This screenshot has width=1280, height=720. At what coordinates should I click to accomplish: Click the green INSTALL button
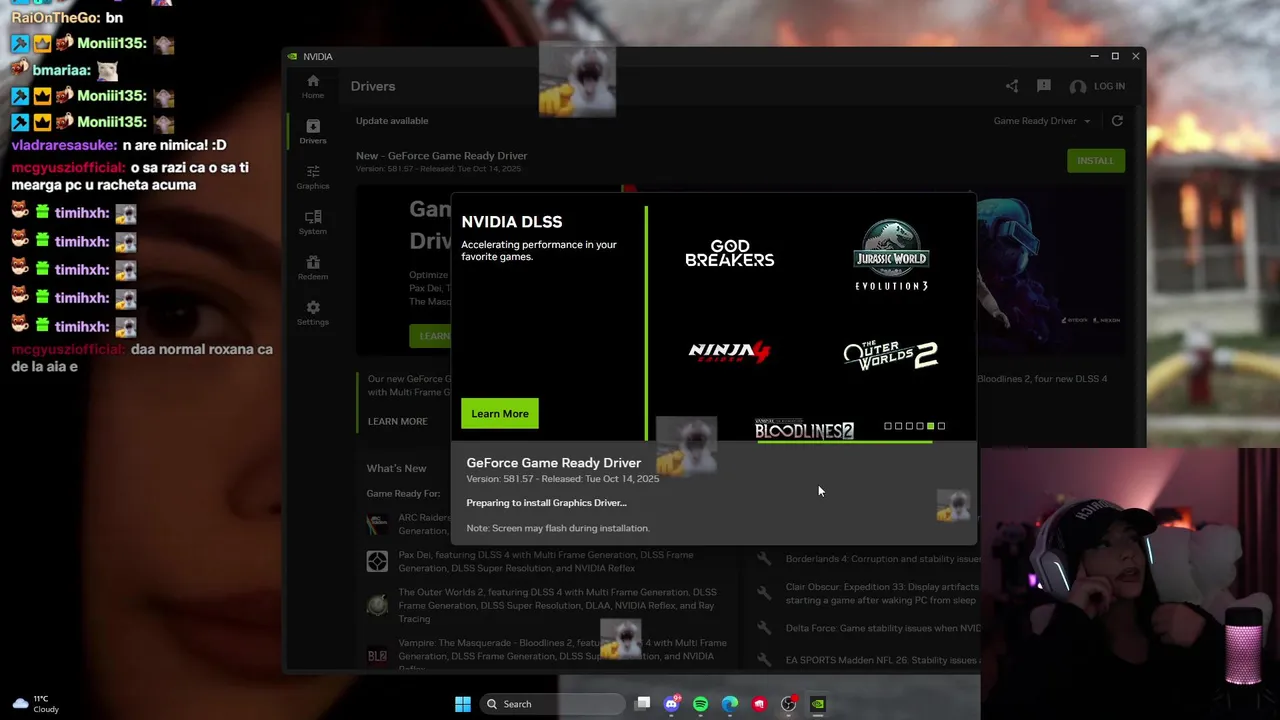click(x=1096, y=160)
